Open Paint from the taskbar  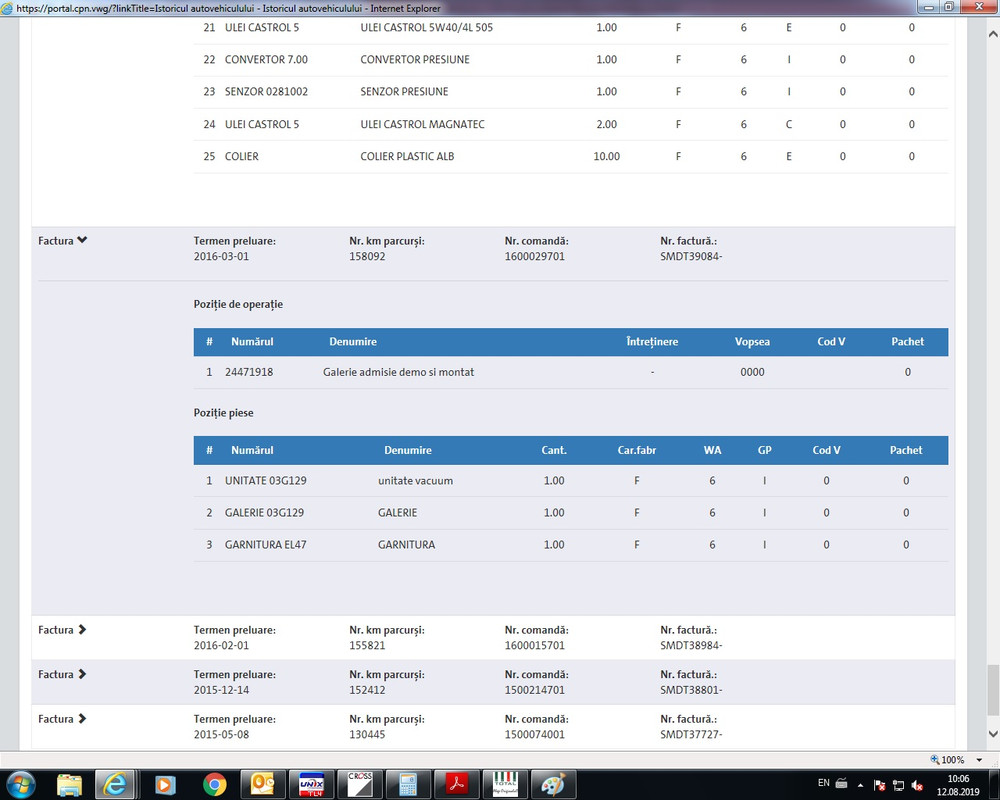click(554, 784)
